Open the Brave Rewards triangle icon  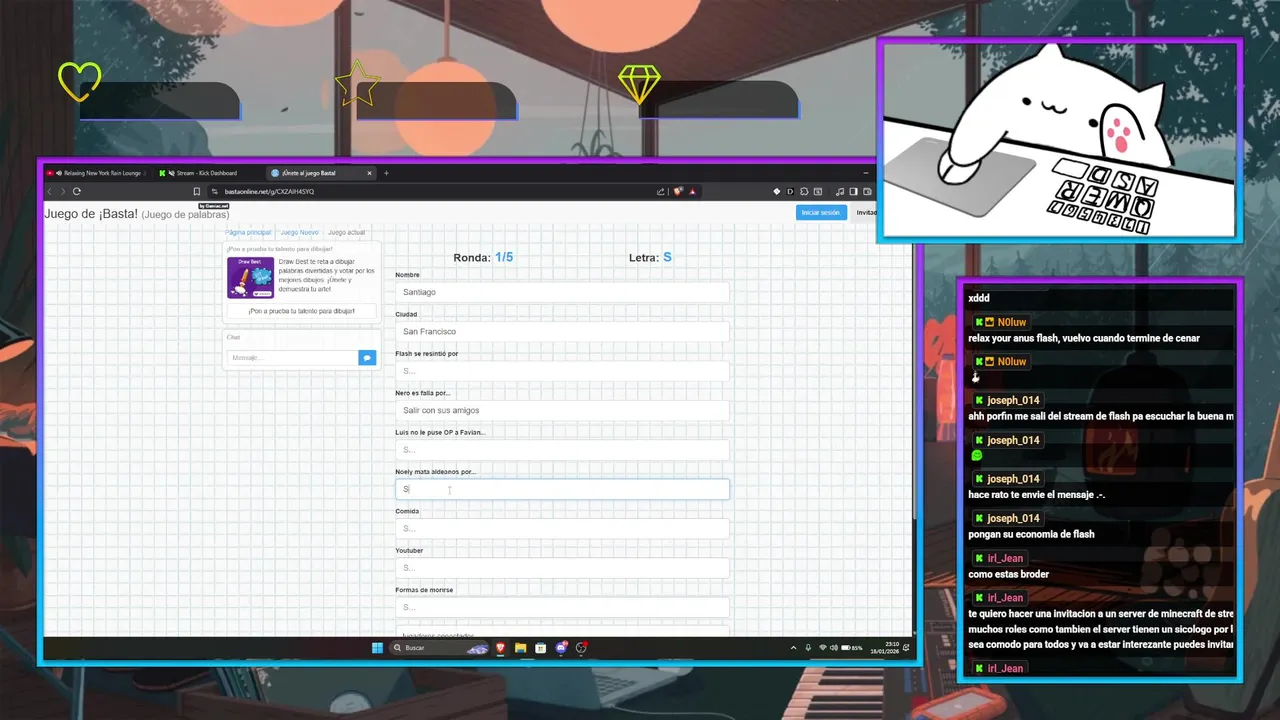click(692, 191)
